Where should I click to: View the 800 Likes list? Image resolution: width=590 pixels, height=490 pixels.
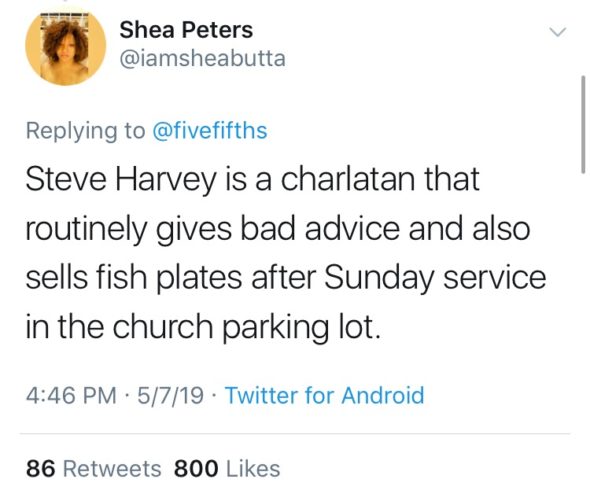point(227,469)
